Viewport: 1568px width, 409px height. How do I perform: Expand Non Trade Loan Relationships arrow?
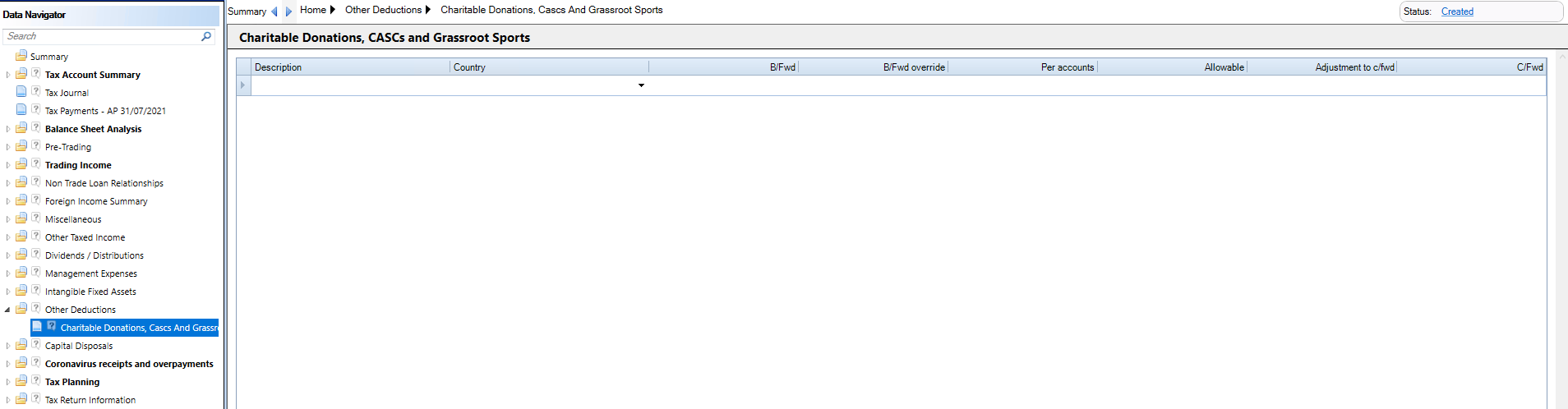tap(8, 183)
